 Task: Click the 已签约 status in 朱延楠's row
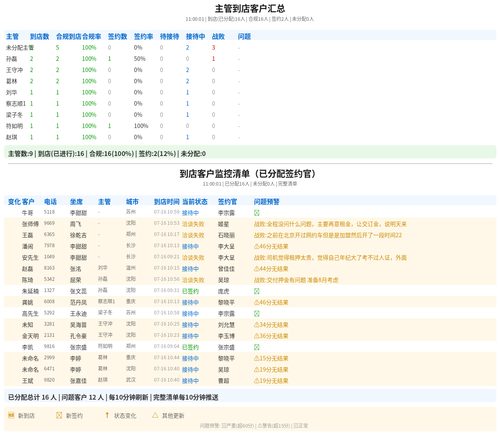190,291
